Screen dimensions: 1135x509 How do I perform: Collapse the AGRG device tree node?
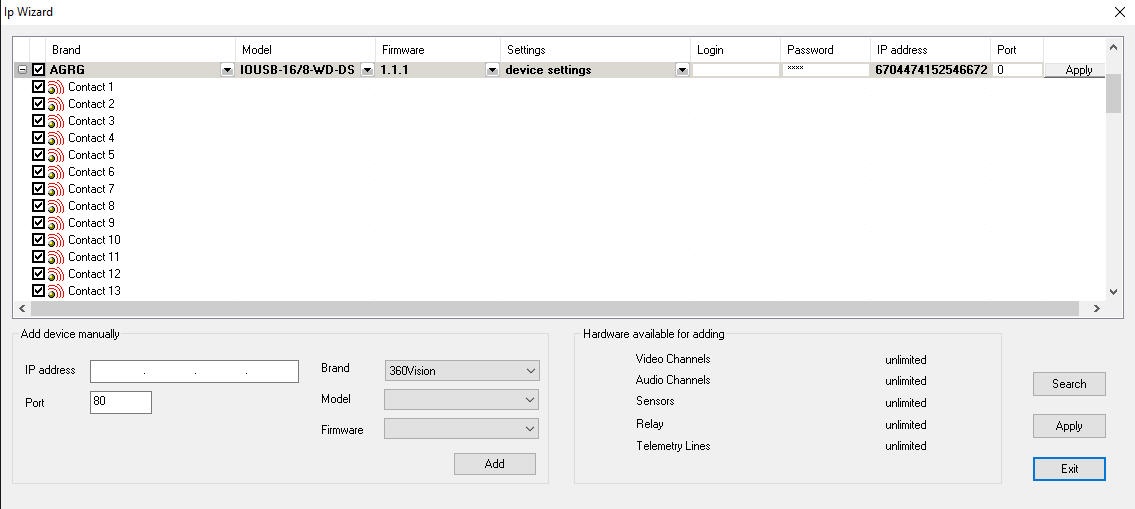coord(21,70)
